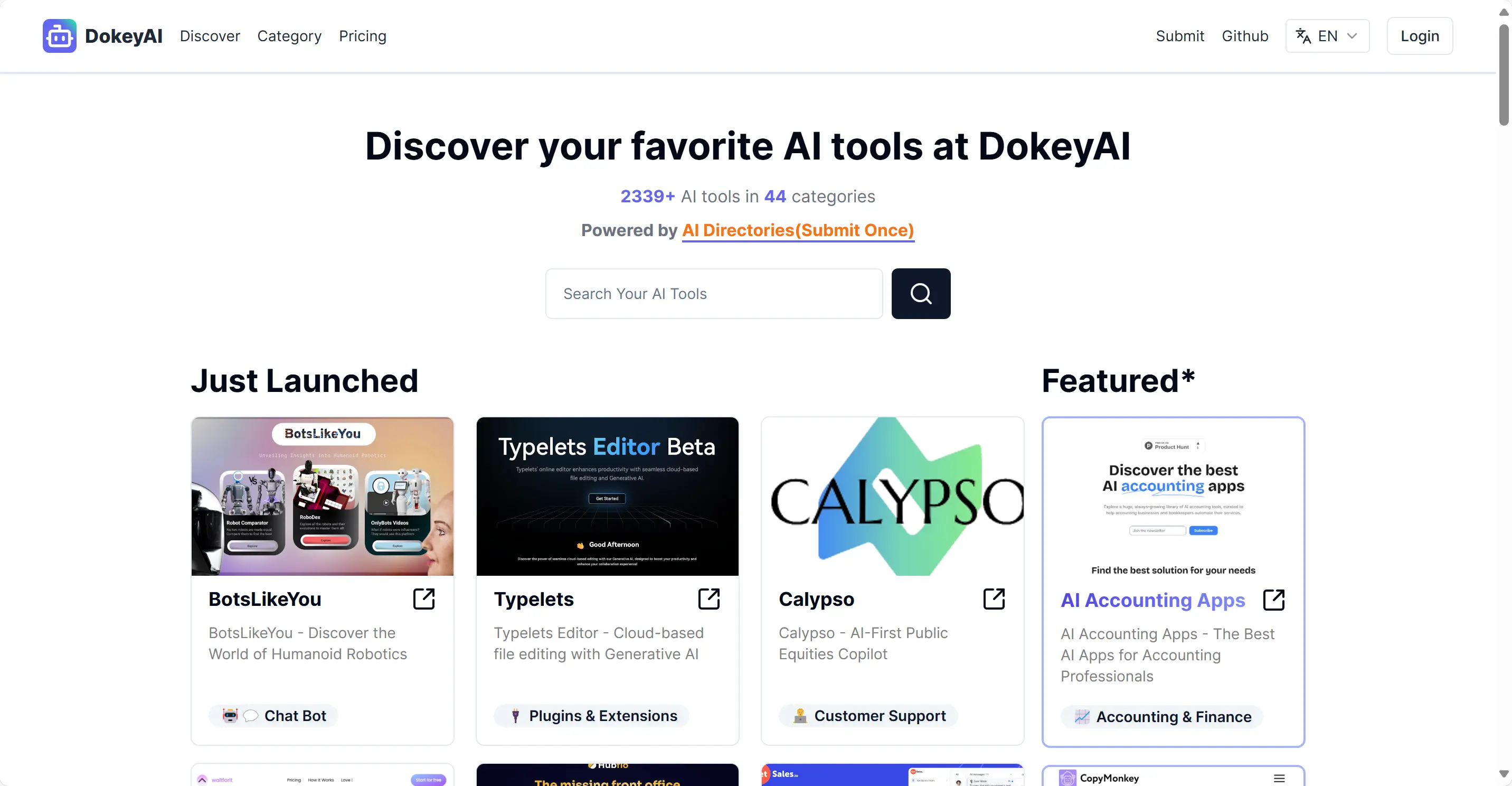This screenshot has height=786, width=1512.
Task: Select the Customer Support category tag
Action: pyautogui.click(x=868, y=716)
